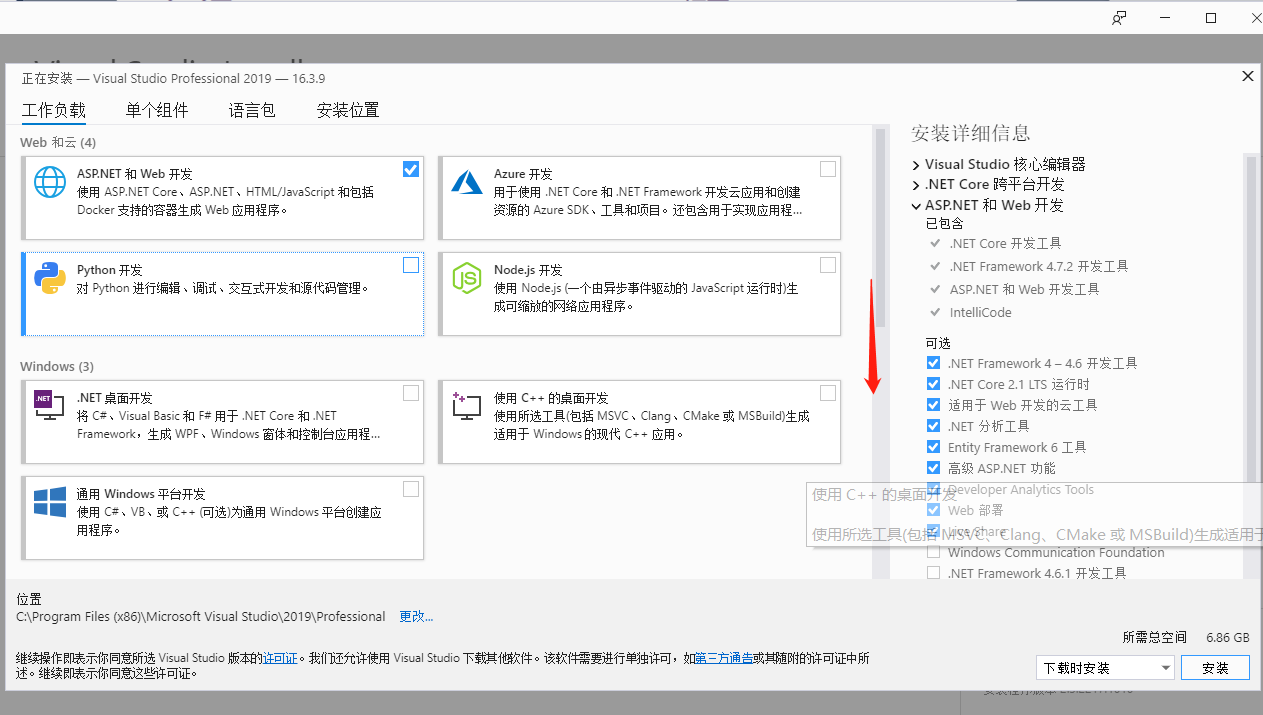This screenshot has width=1263, height=715.
Task: Click the Azure development logo icon
Action: [x=467, y=181]
